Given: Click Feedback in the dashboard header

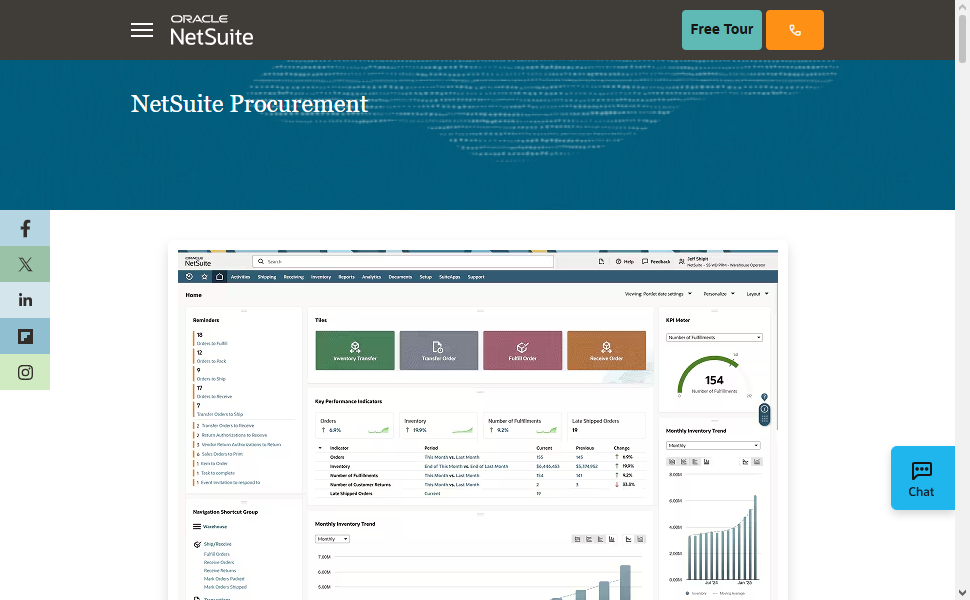Looking at the screenshot, I should point(656,262).
